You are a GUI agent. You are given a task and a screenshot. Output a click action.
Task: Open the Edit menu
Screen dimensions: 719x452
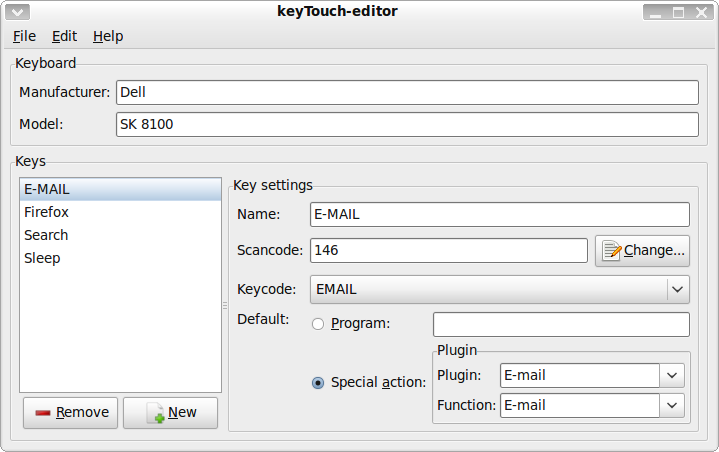64,36
